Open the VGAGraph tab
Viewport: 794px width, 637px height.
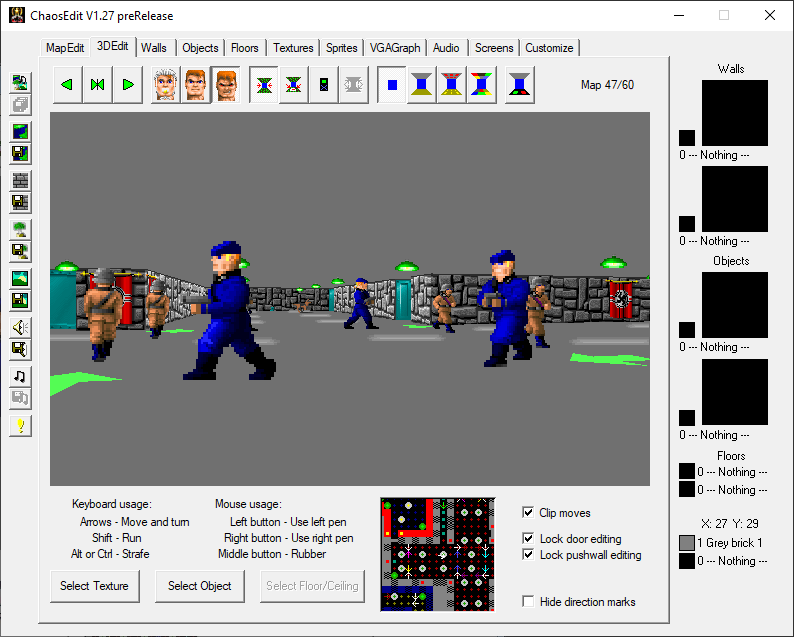tap(394, 48)
